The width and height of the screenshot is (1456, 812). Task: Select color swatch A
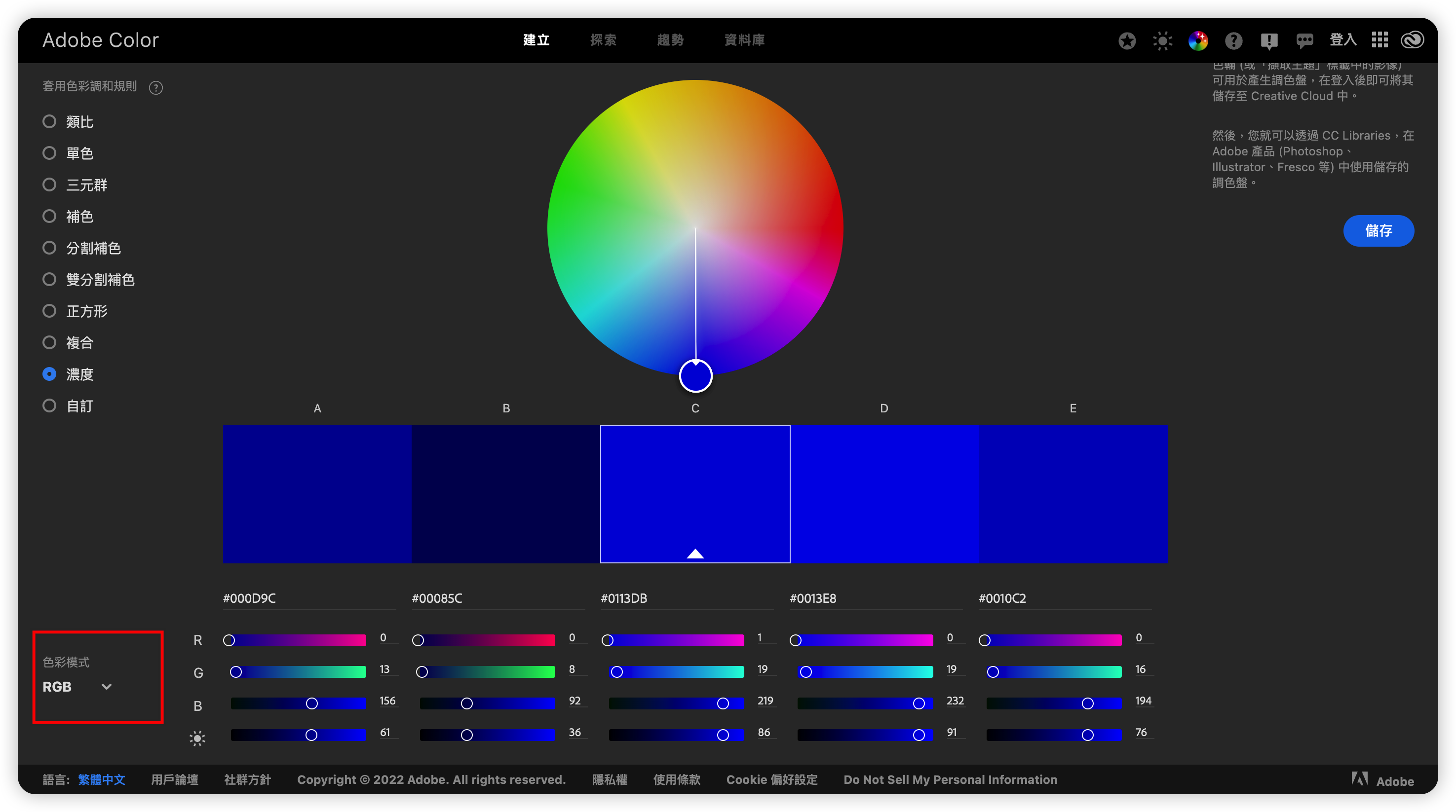(317, 494)
